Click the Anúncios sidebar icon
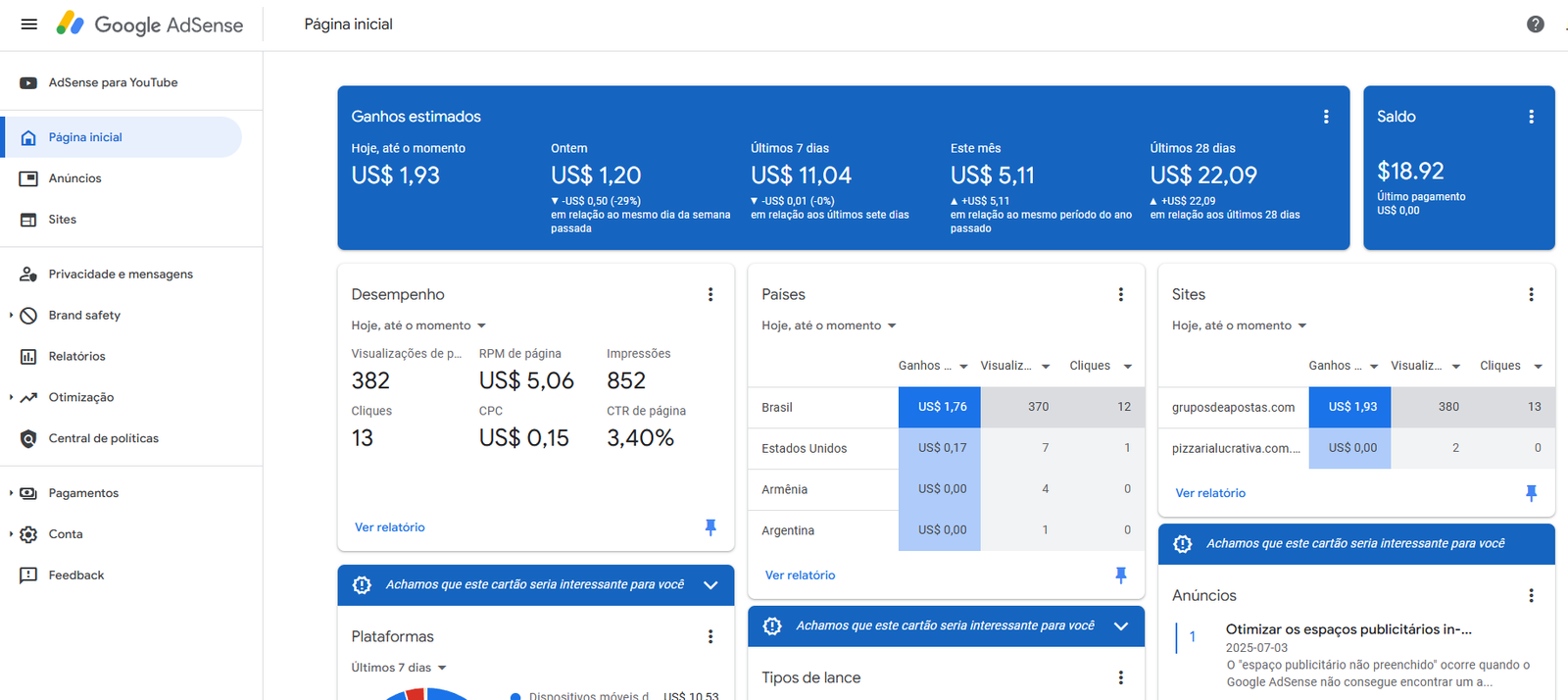Viewport: 1568px width, 700px height. click(28, 179)
